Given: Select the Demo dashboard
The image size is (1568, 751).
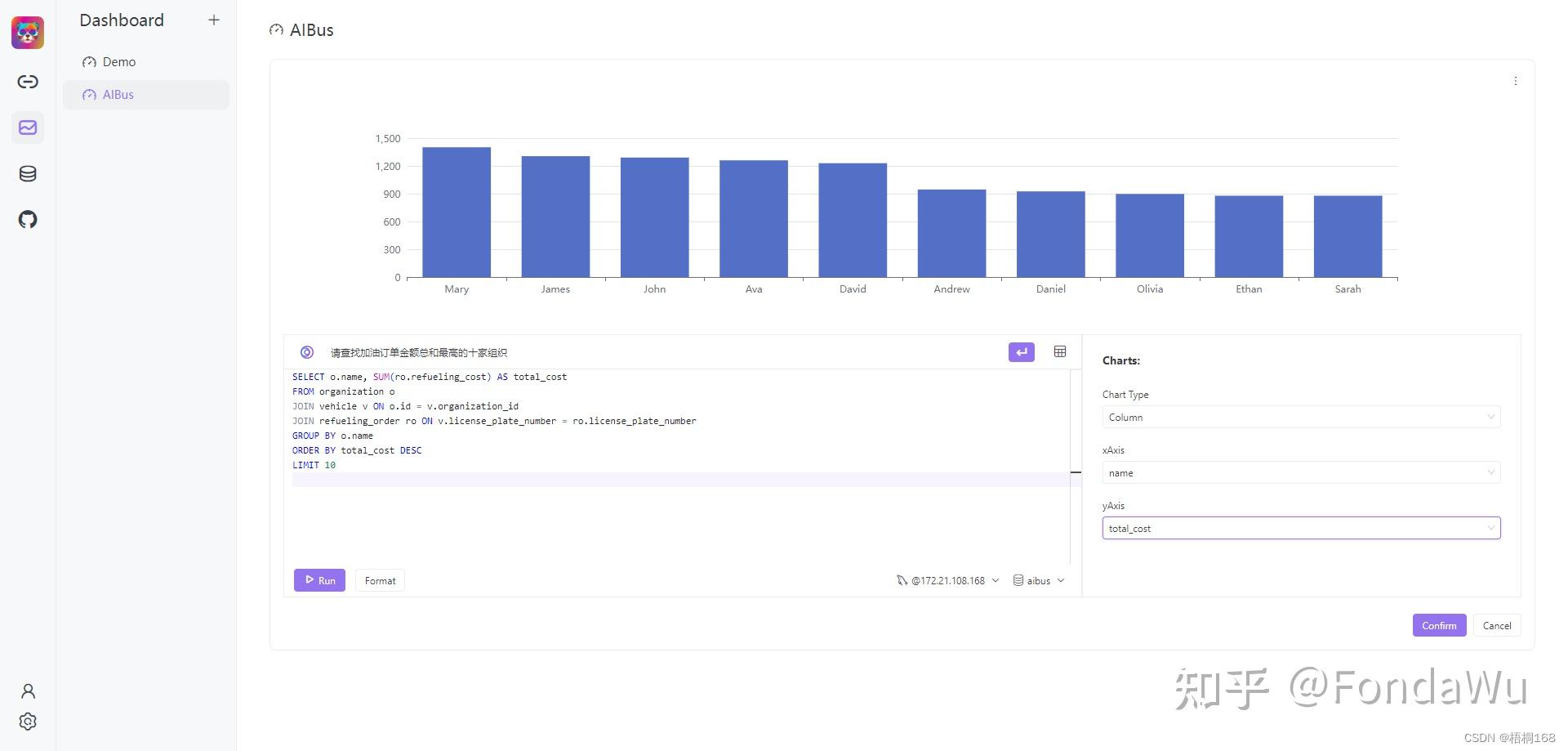Looking at the screenshot, I should (146, 62).
